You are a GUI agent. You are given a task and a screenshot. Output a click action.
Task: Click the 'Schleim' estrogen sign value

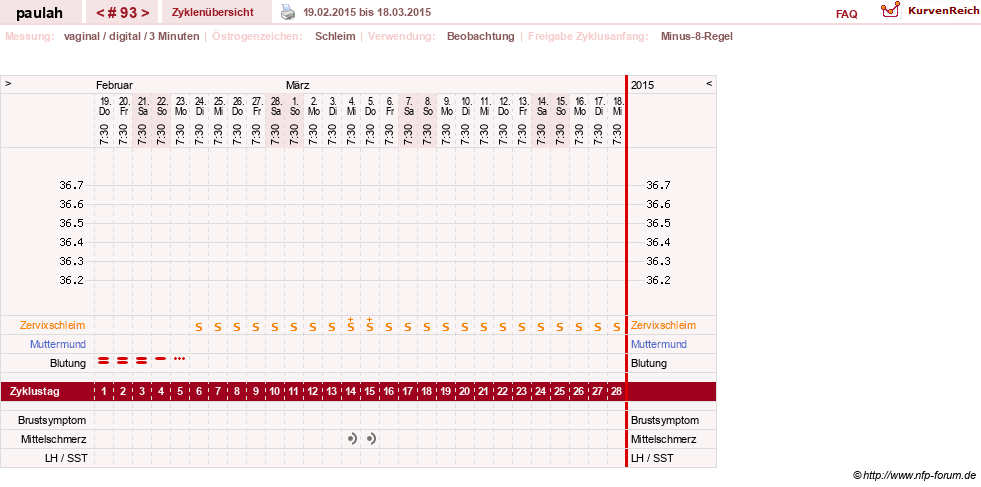click(x=335, y=36)
